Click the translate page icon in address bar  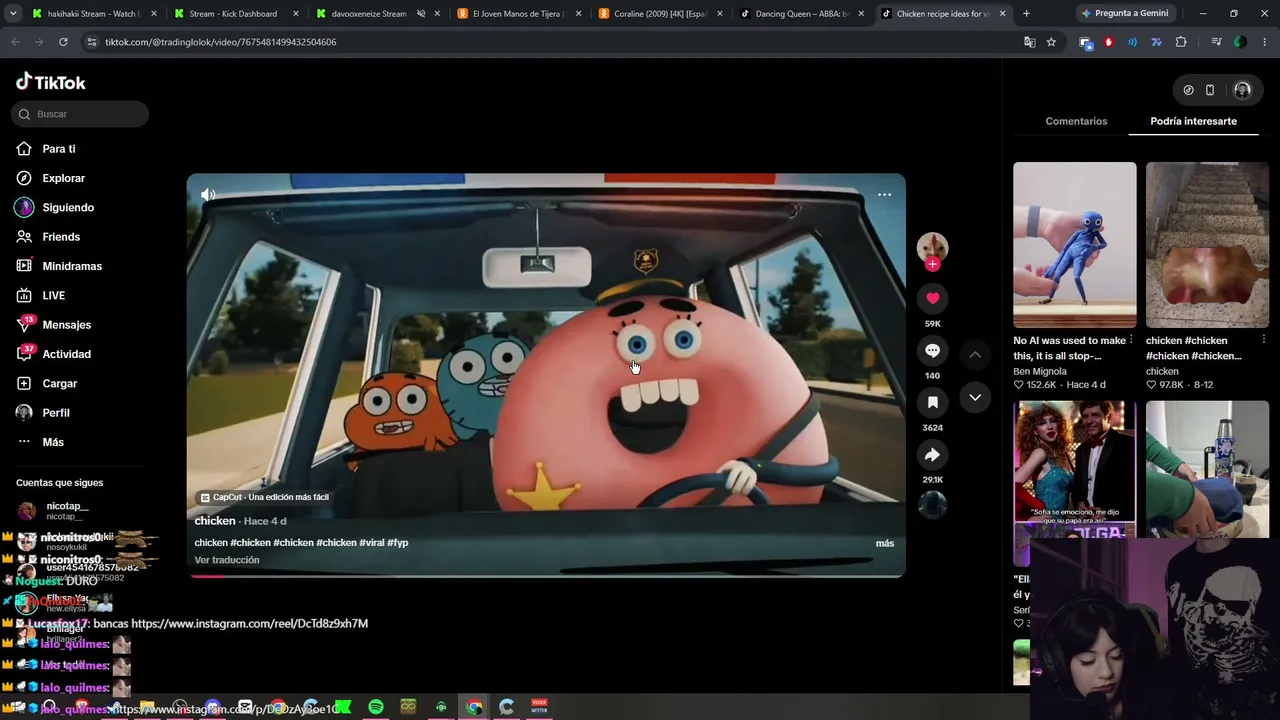pyautogui.click(x=1029, y=42)
